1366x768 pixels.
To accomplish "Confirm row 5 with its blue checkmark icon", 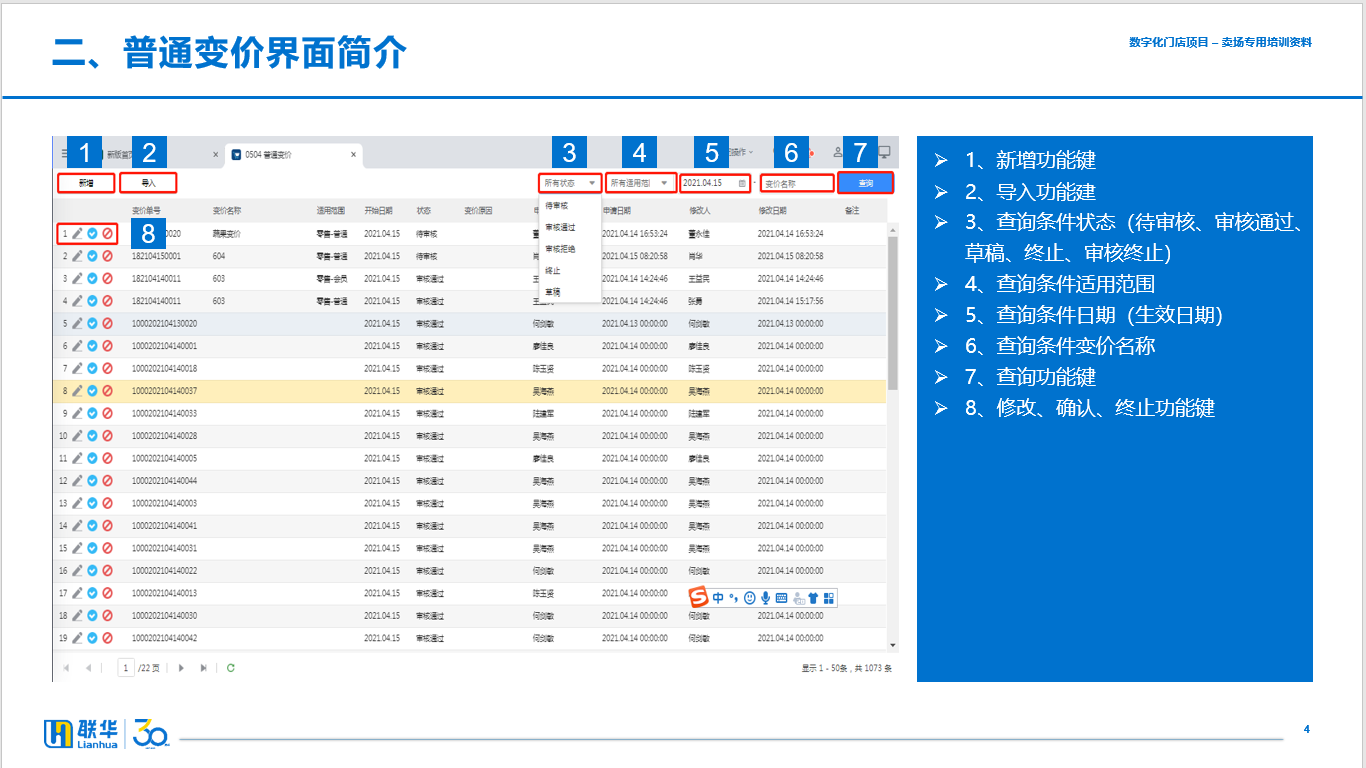I will (92, 323).
